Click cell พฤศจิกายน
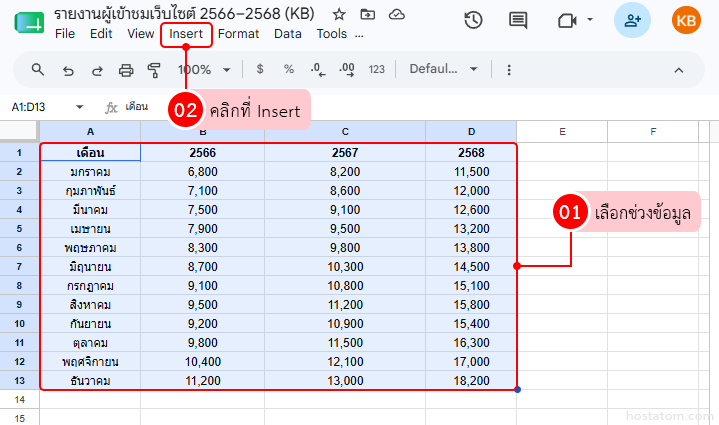This screenshot has height=425, width=719. pyautogui.click(x=90, y=362)
